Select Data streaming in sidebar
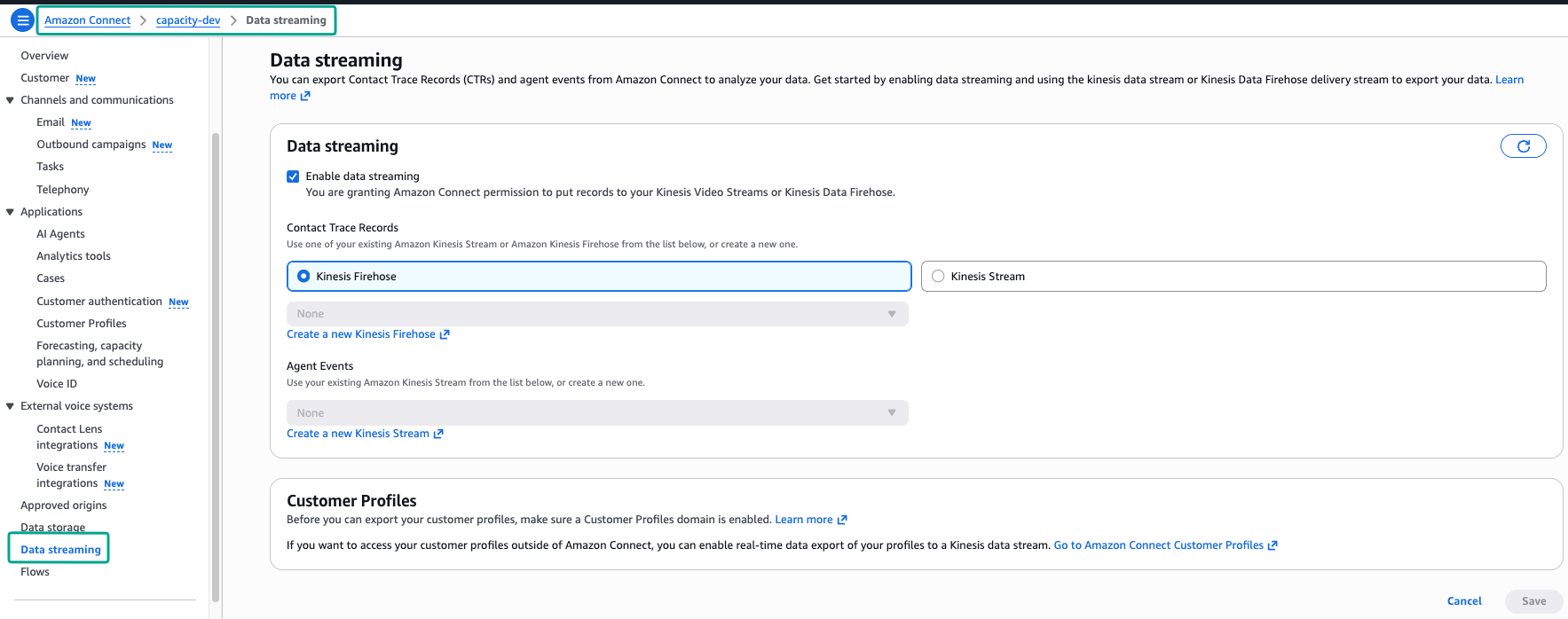The height and width of the screenshot is (619, 1568). pyautogui.click(x=60, y=550)
